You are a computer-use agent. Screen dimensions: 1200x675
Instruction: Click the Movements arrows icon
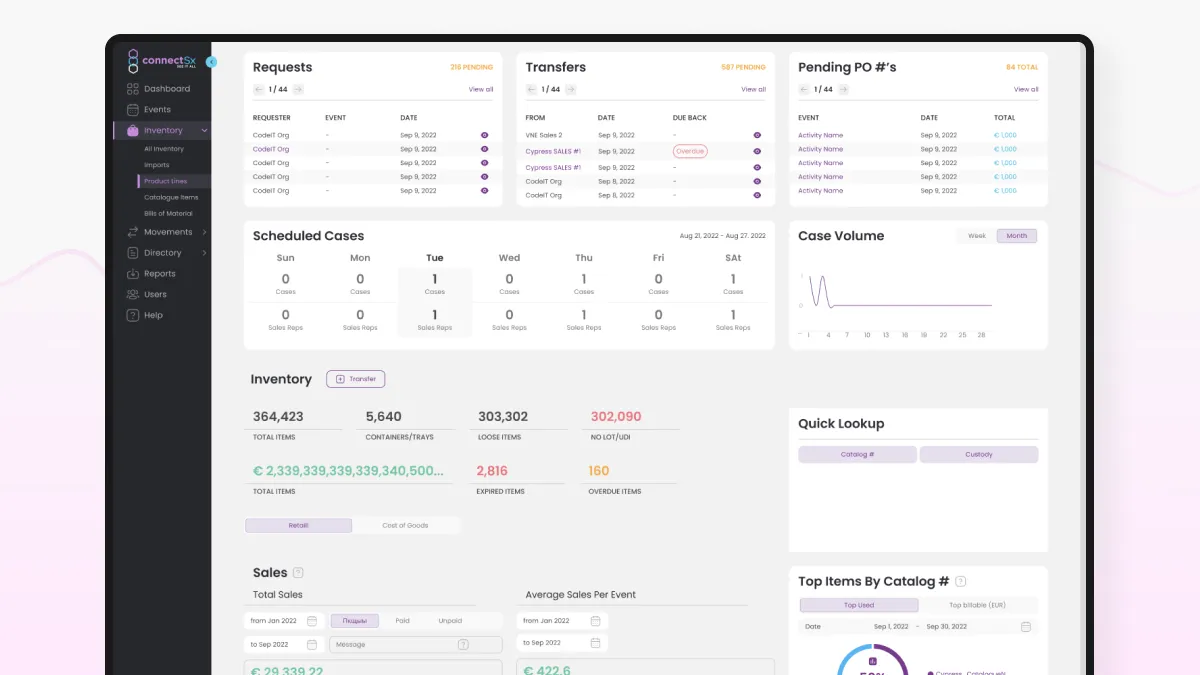133,232
